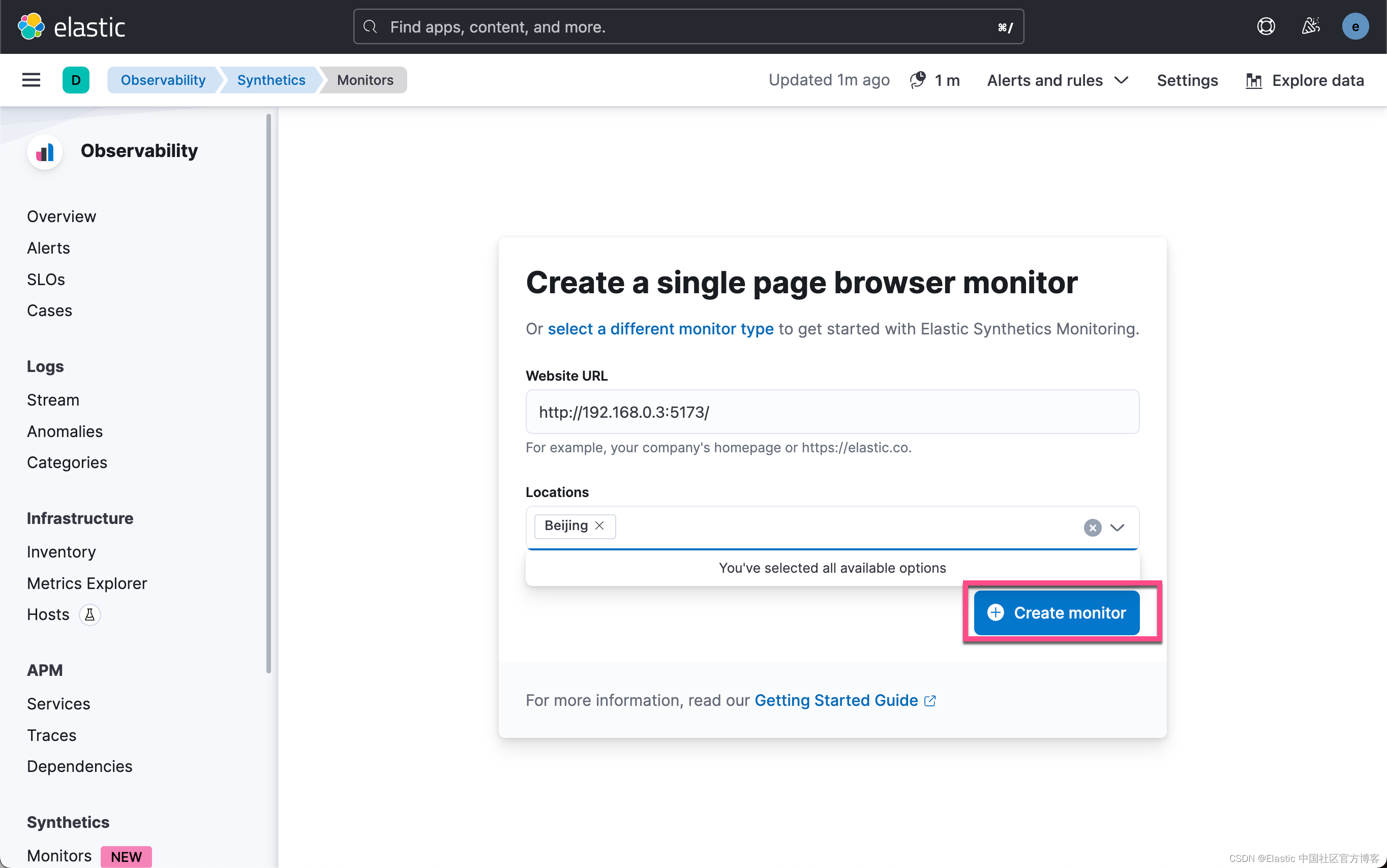Click the green D space avatar

[76, 80]
